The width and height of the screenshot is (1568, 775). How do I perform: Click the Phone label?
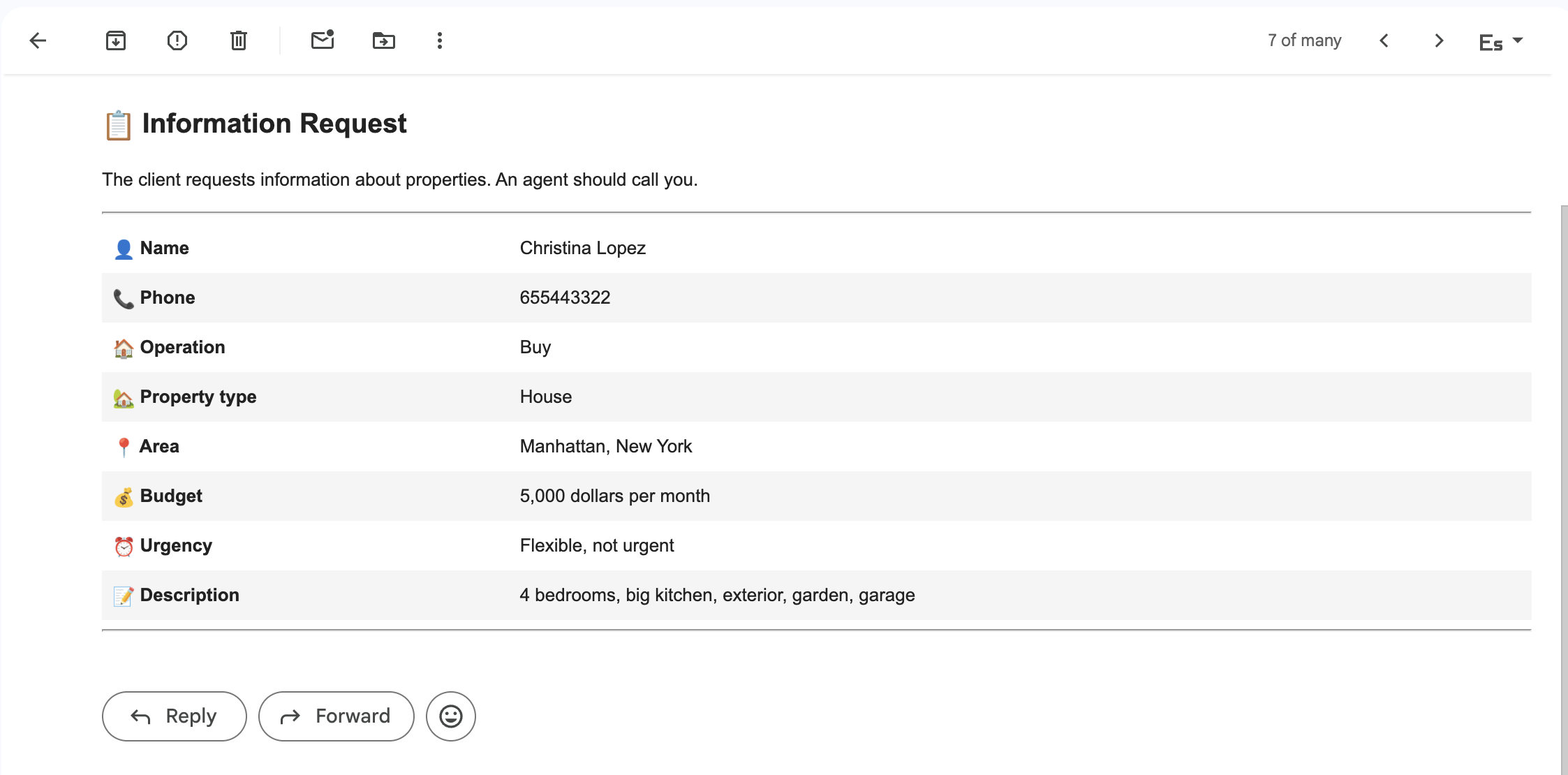click(x=168, y=297)
